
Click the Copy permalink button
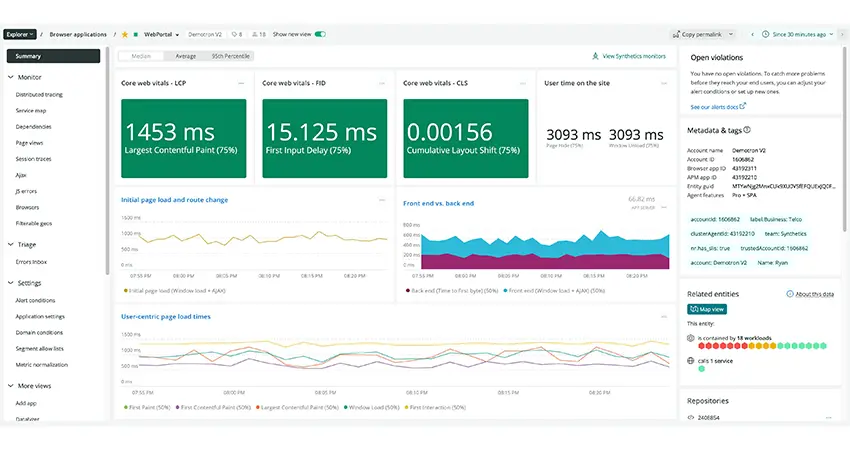click(697, 34)
